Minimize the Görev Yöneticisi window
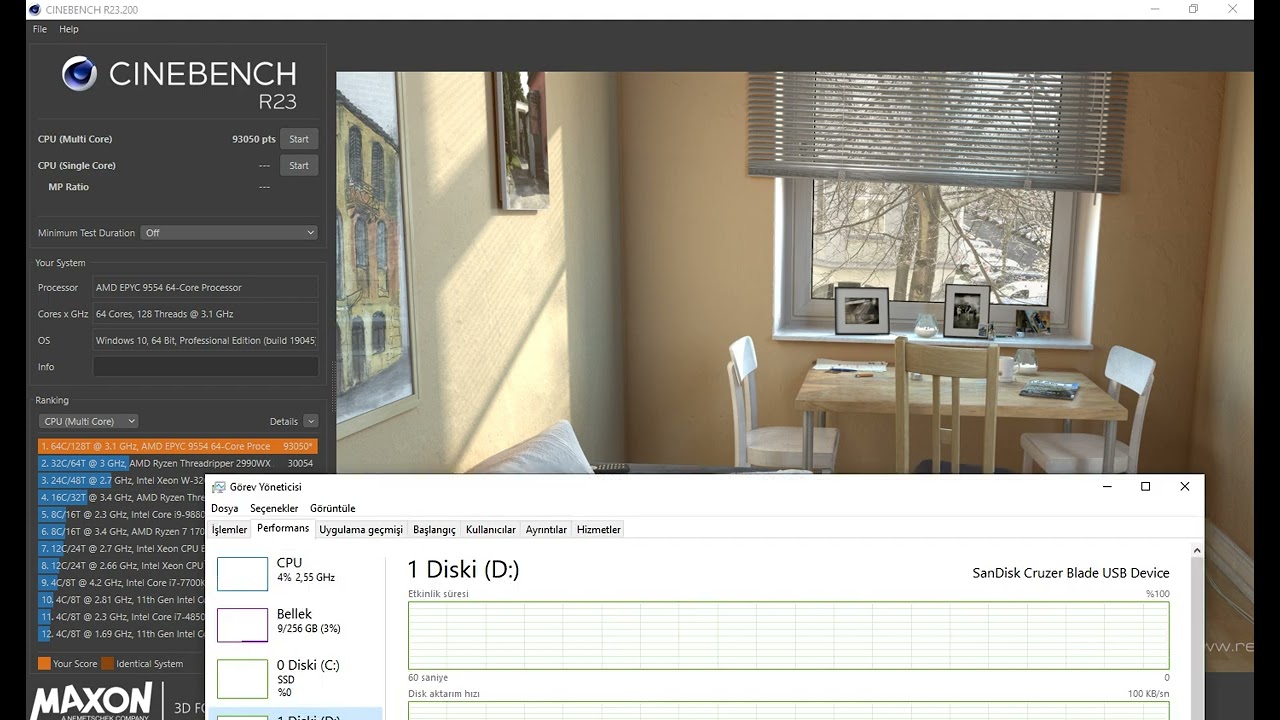Screen dimensions: 1280x720 (1107, 487)
